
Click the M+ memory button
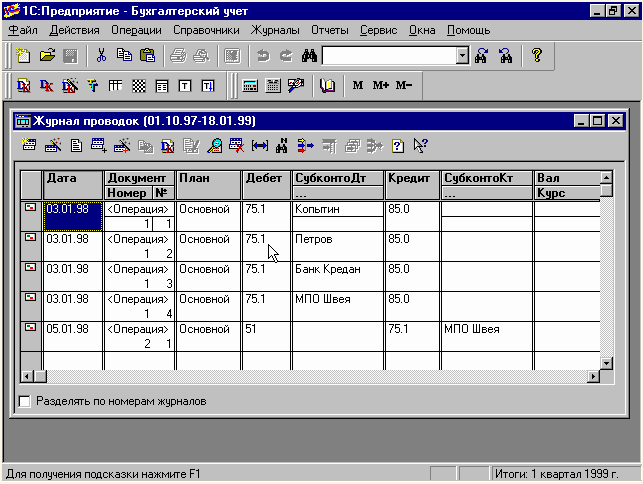pyautogui.click(x=381, y=86)
